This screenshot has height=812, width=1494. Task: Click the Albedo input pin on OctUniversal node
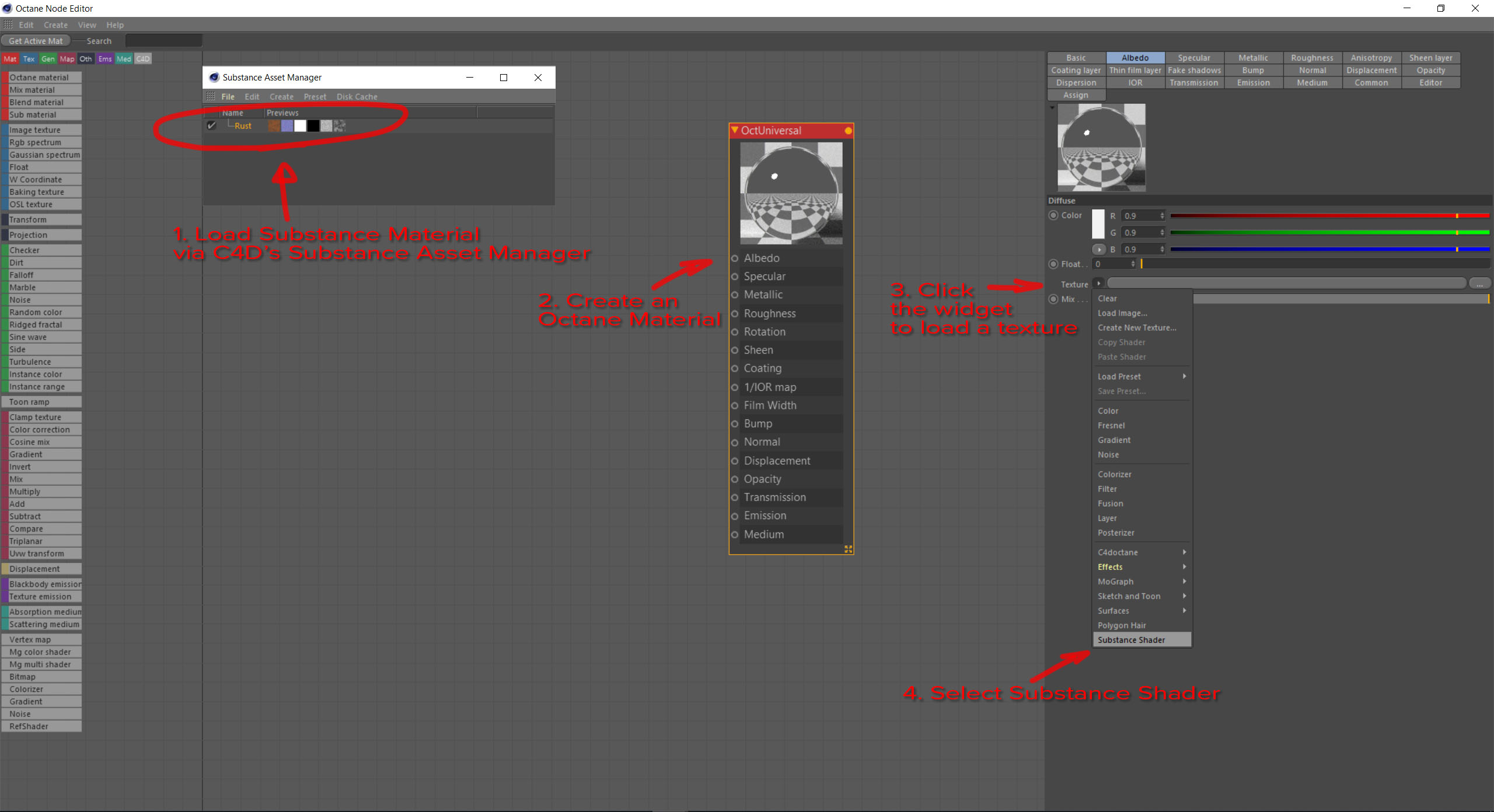[x=735, y=258]
